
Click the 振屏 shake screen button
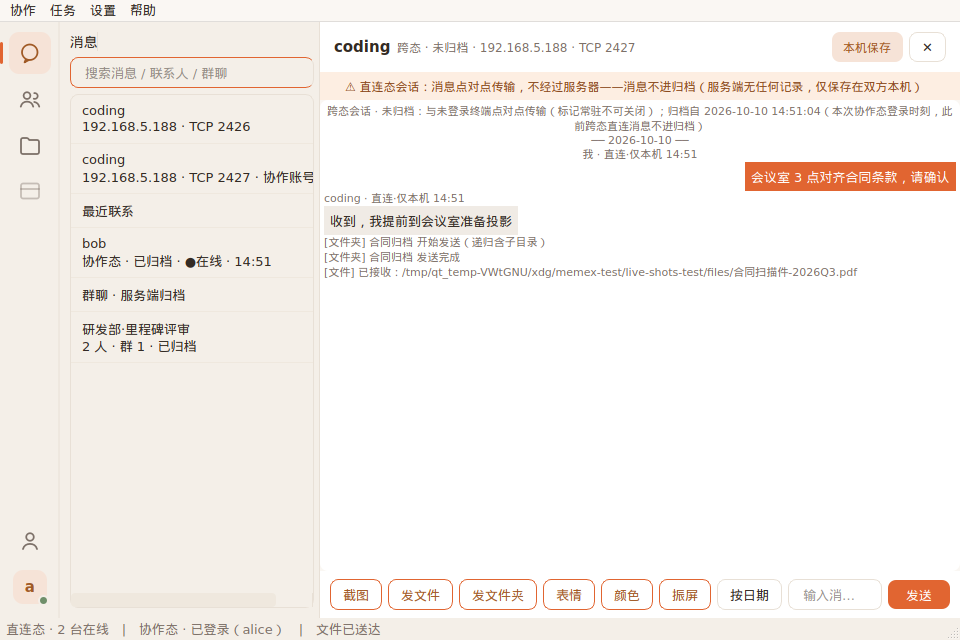684,595
